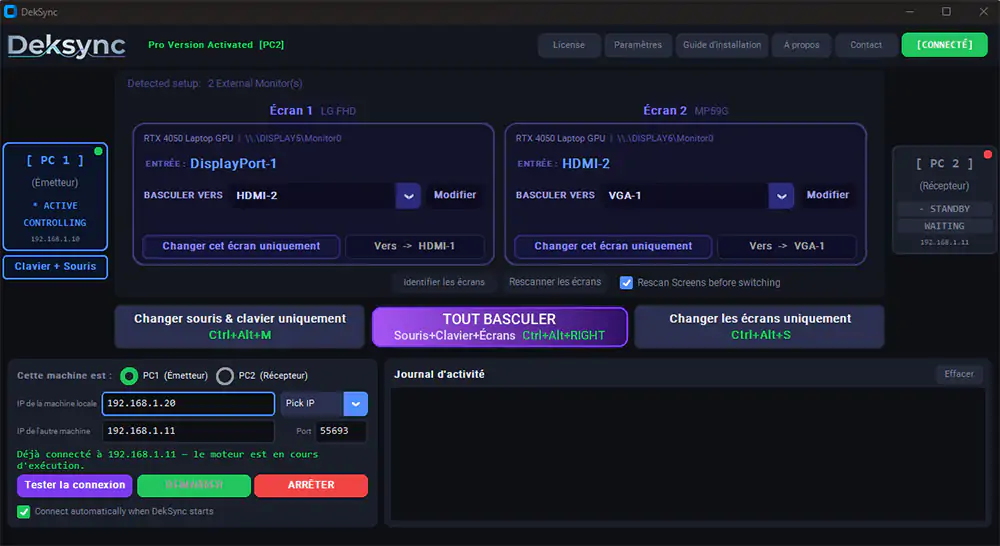Click Vers HDMI-1 button
The image size is (1000, 546).
point(415,246)
